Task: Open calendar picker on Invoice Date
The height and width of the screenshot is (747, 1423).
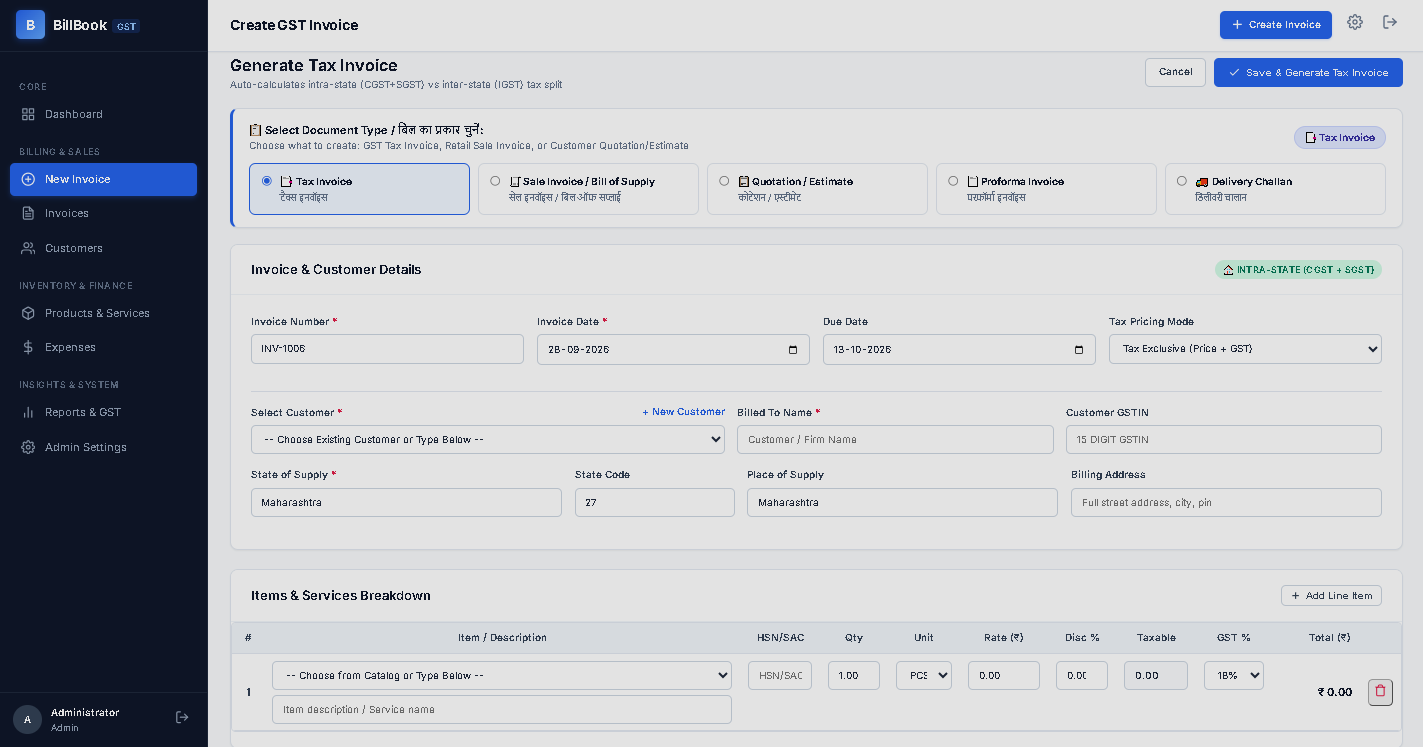Action: [793, 350]
